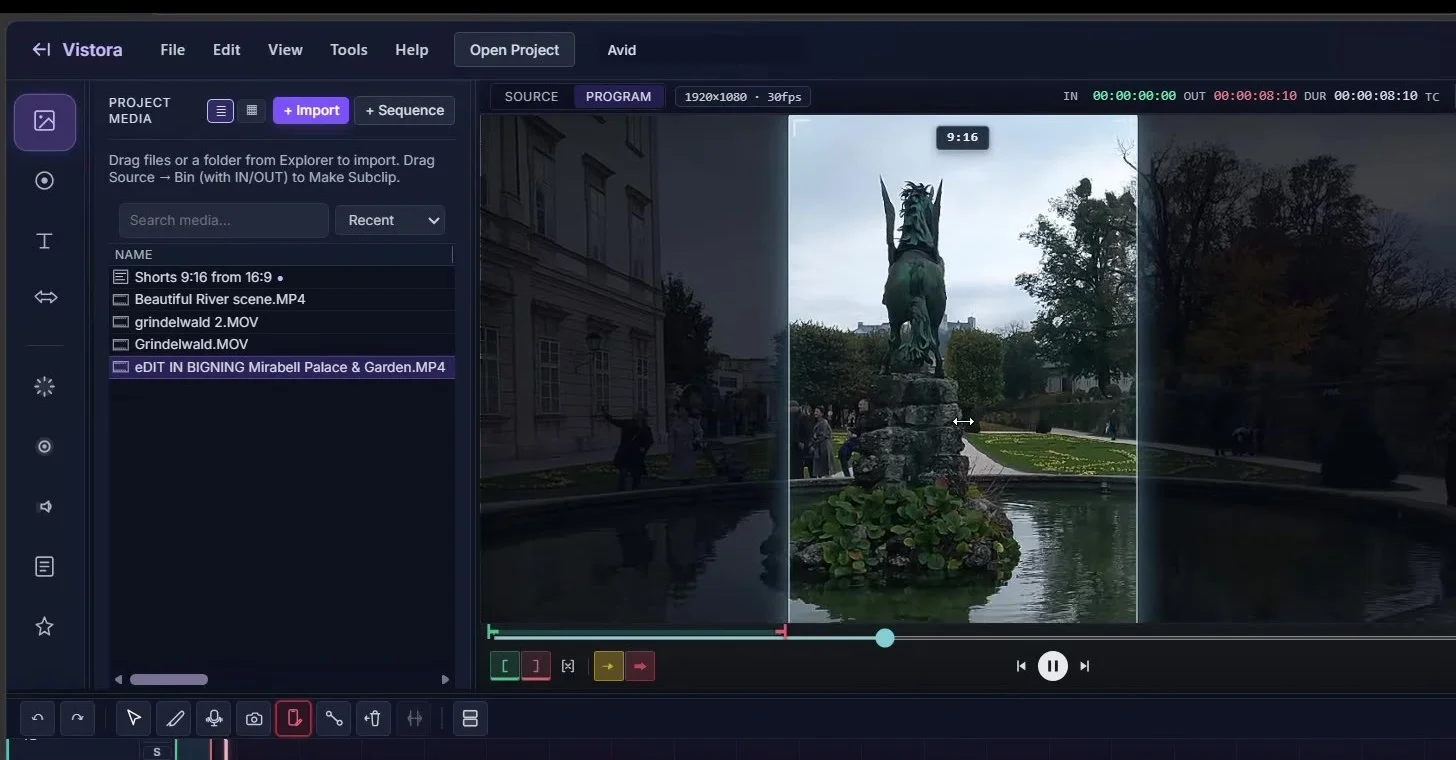Open the Tools menu

(349, 50)
